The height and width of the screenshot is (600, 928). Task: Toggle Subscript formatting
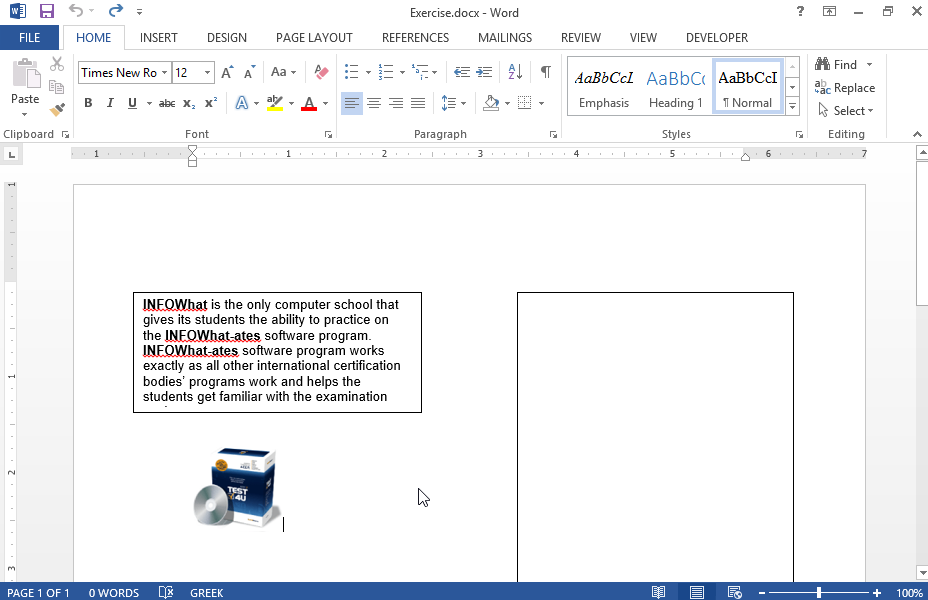click(x=189, y=104)
